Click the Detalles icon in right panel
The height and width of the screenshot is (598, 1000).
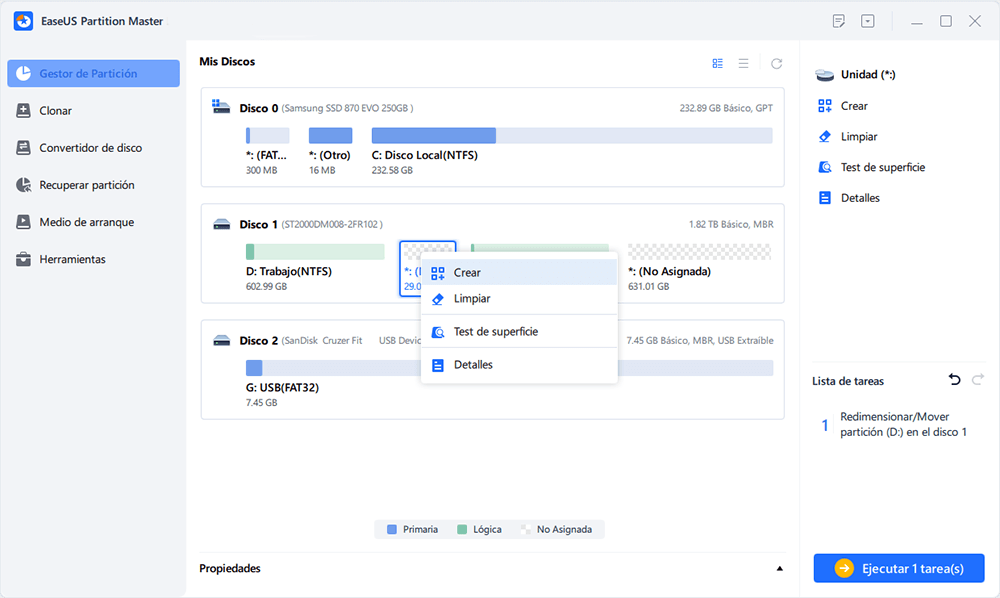click(825, 198)
